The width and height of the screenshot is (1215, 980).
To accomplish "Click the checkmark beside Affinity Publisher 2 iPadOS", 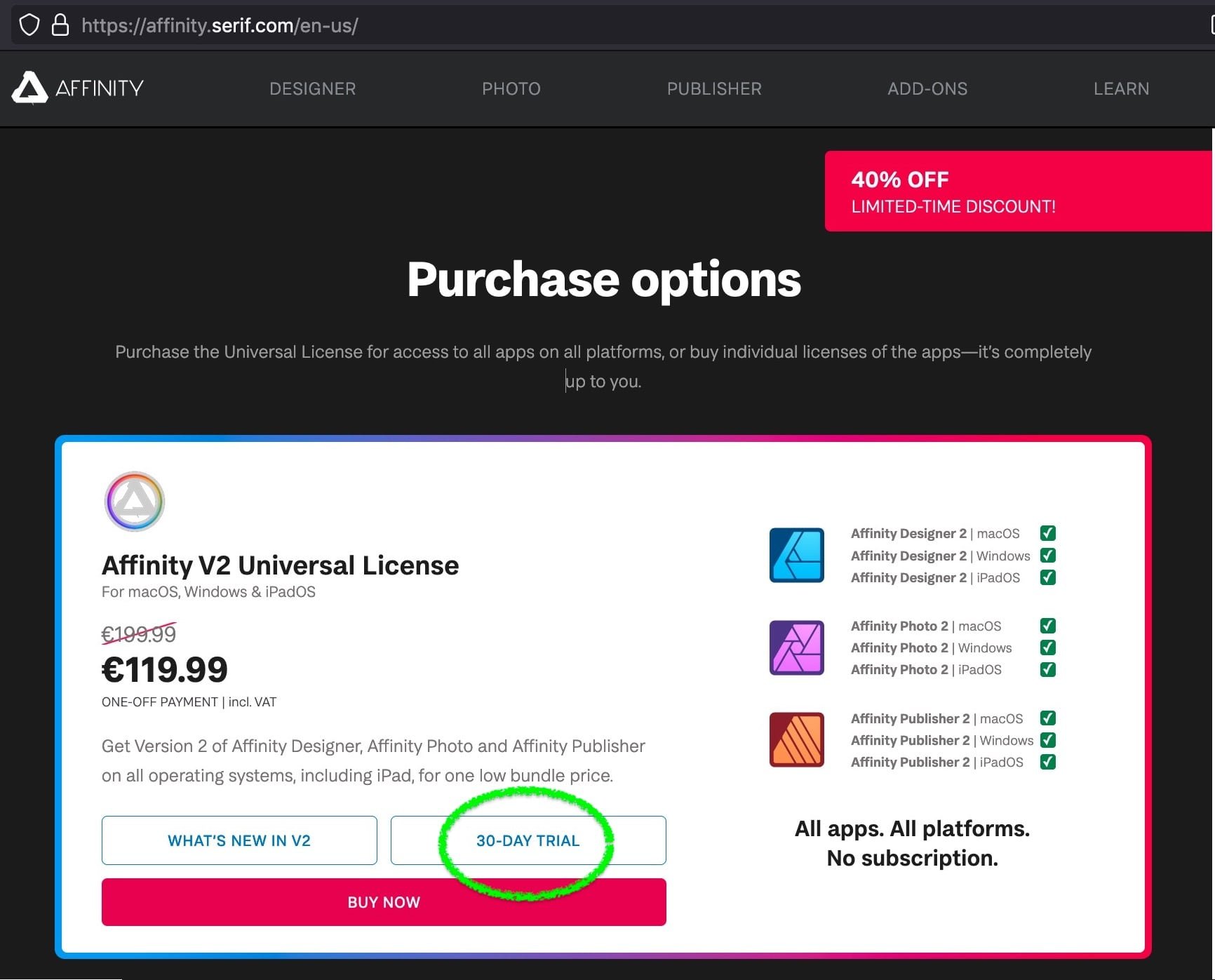I will tap(1048, 762).
